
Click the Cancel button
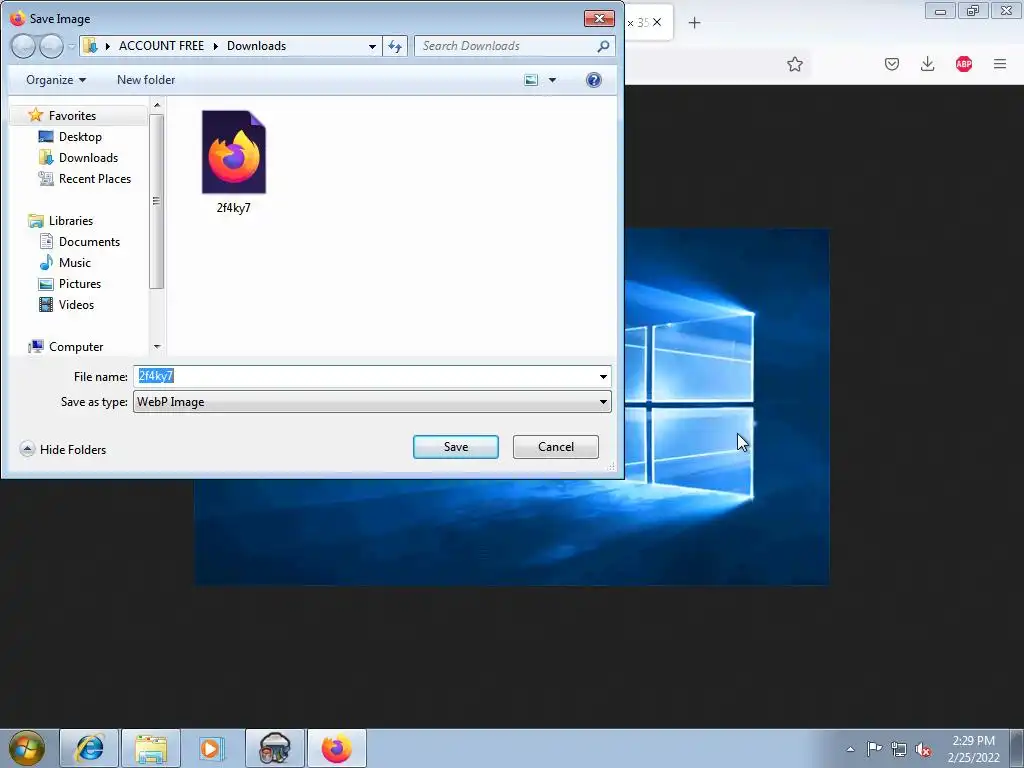click(x=556, y=447)
